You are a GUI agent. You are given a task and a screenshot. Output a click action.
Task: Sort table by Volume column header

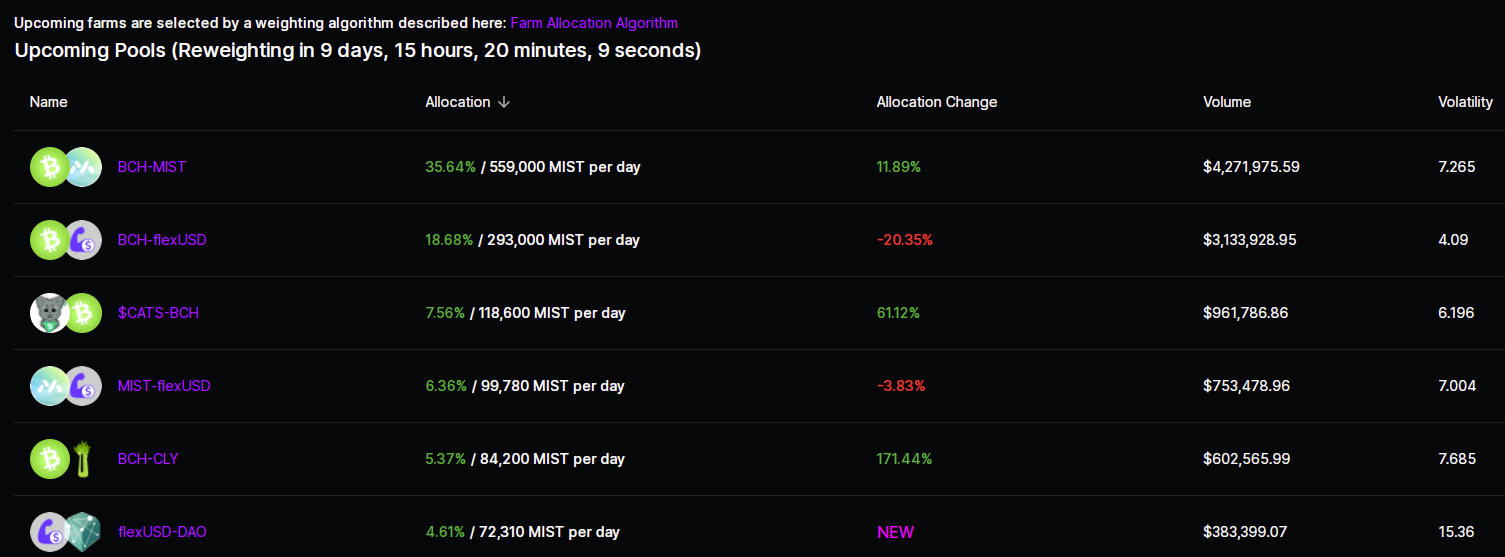pyautogui.click(x=1227, y=102)
